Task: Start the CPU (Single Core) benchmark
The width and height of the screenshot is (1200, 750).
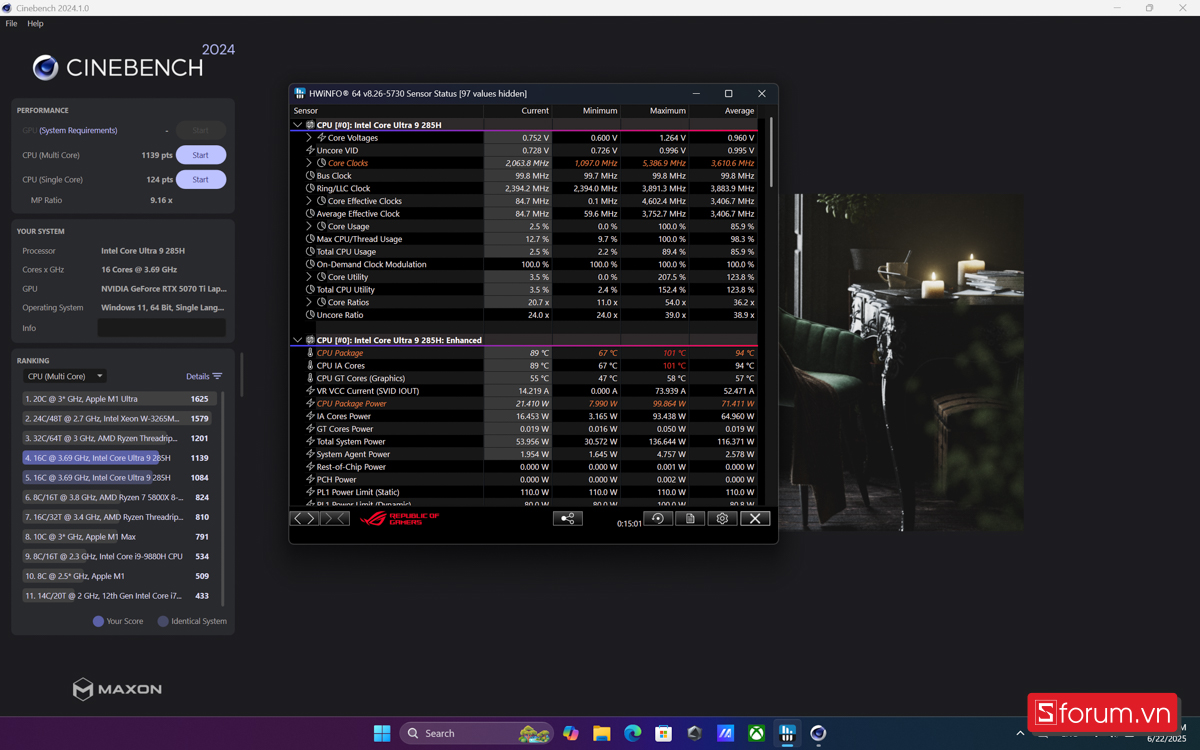Action: 201,179
